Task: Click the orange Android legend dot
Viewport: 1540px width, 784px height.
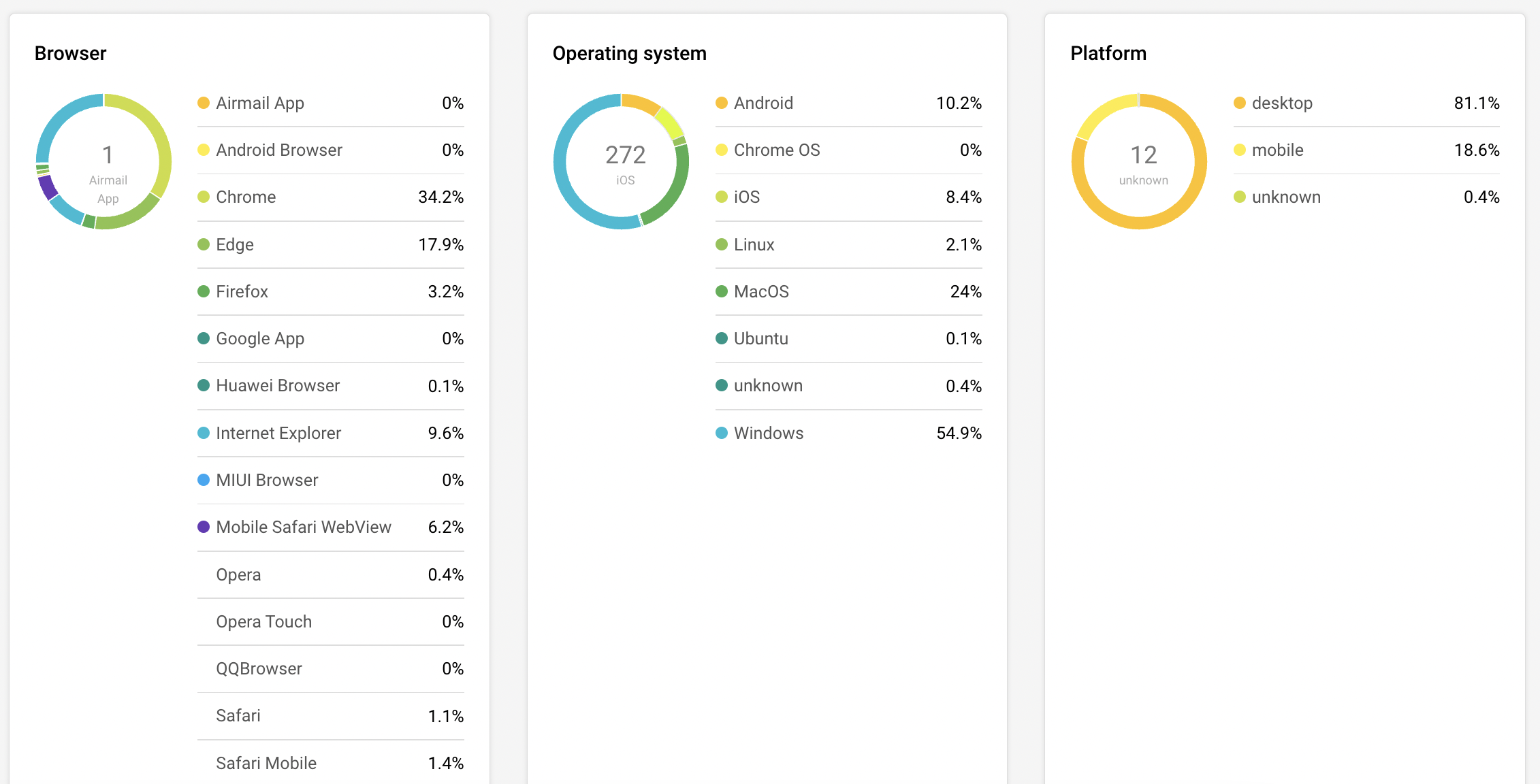Action: pyautogui.click(x=722, y=103)
